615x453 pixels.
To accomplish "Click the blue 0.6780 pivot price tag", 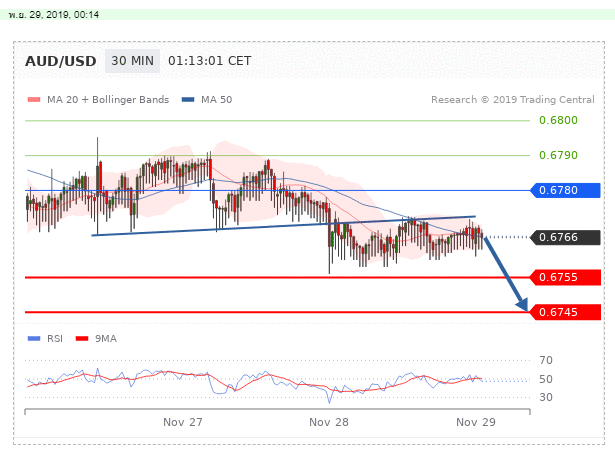I will tap(565, 190).
